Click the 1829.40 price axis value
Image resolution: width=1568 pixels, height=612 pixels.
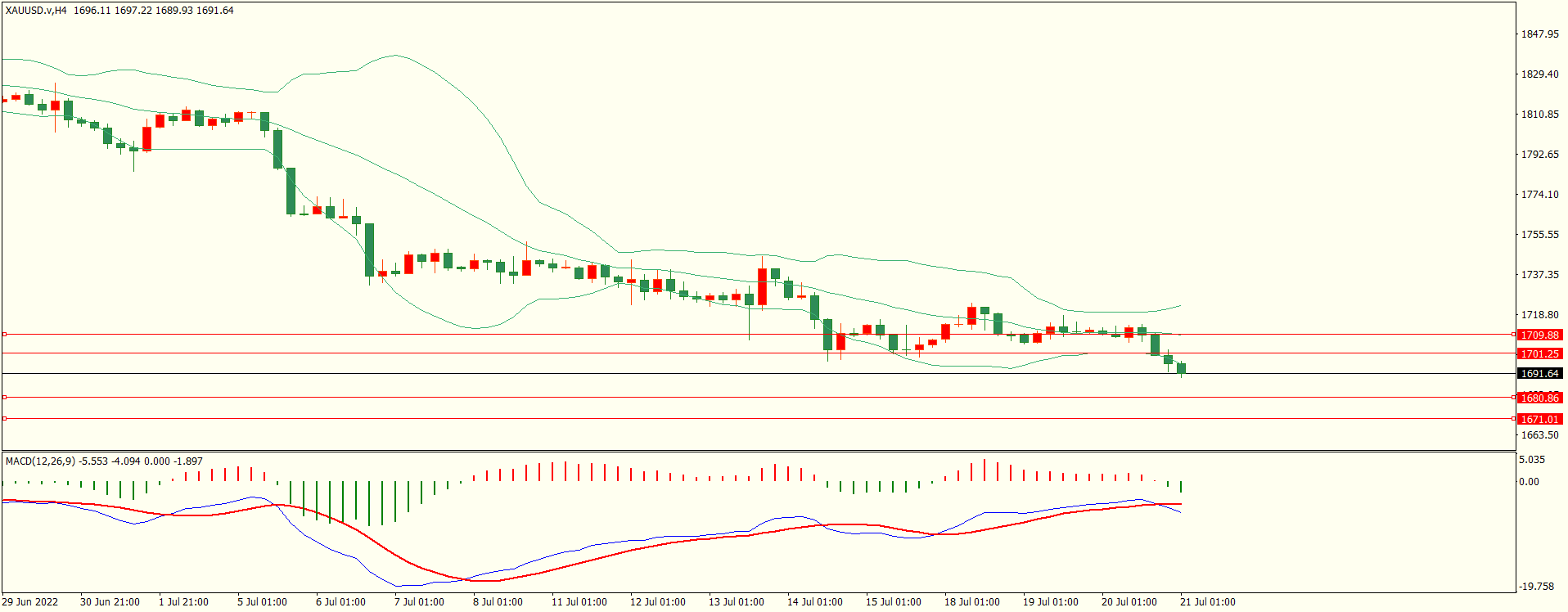(1539, 74)
